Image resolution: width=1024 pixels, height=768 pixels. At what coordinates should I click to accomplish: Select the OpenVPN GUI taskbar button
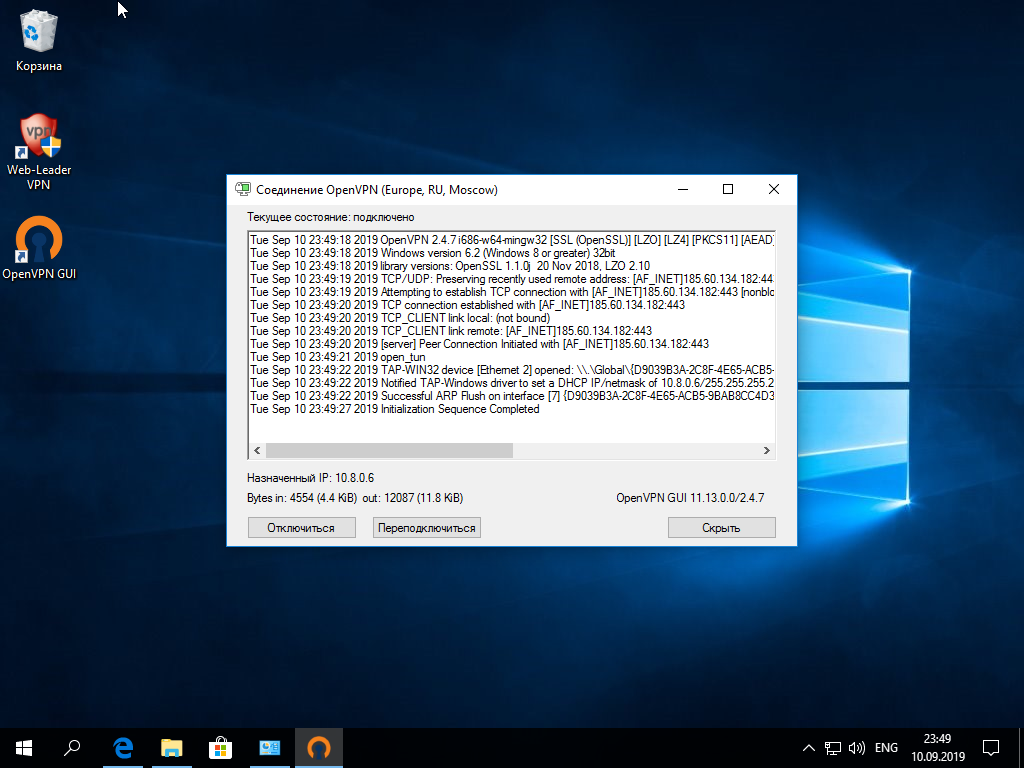click(319, 748)
